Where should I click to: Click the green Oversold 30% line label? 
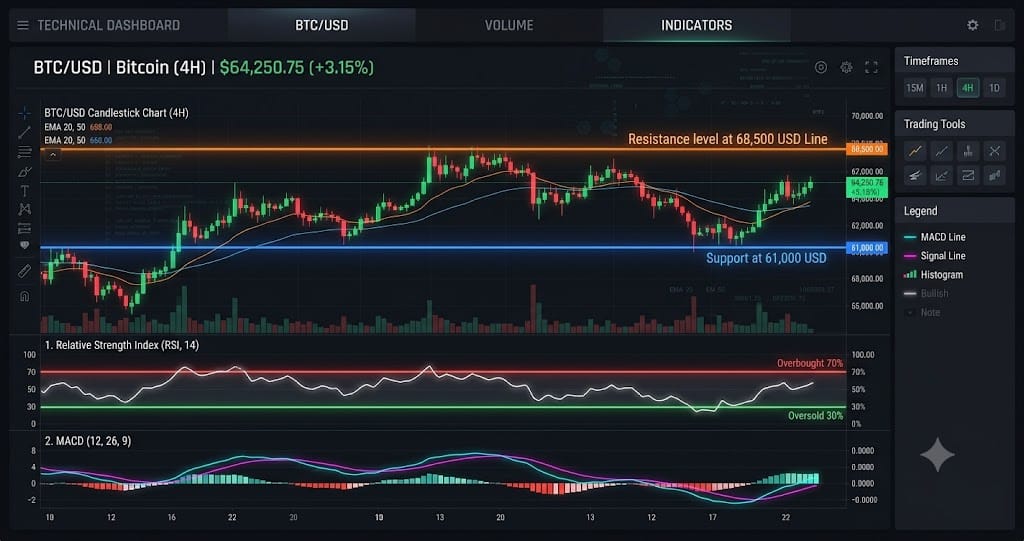pos(816,416)
